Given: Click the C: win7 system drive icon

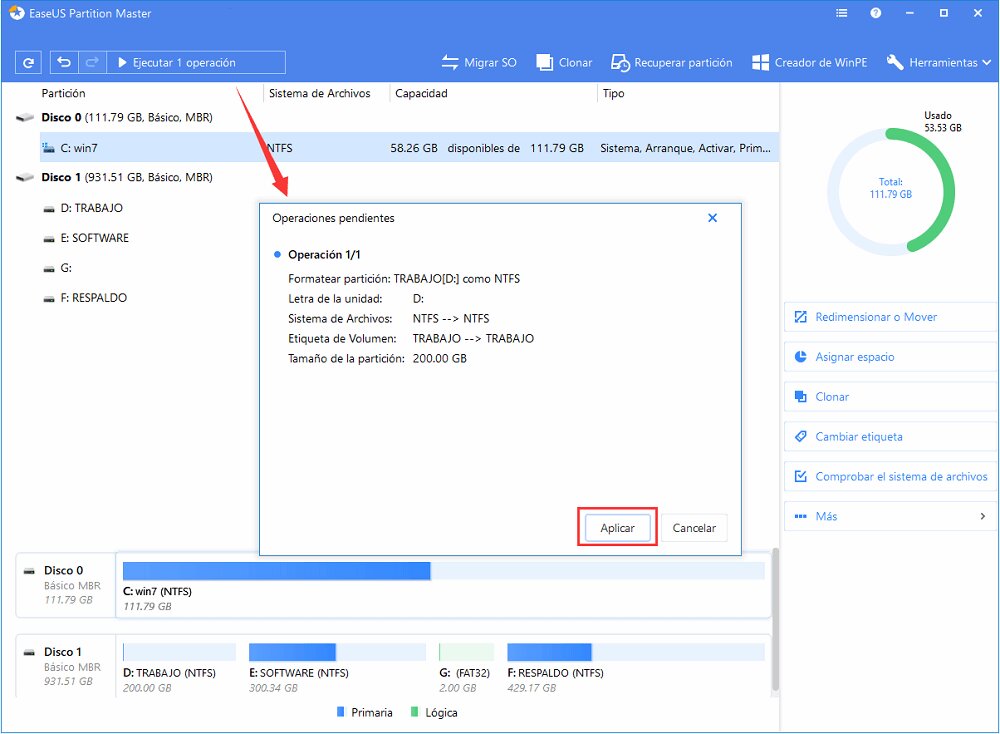Looking at the screenshot, I should click(x=48, y=148).
